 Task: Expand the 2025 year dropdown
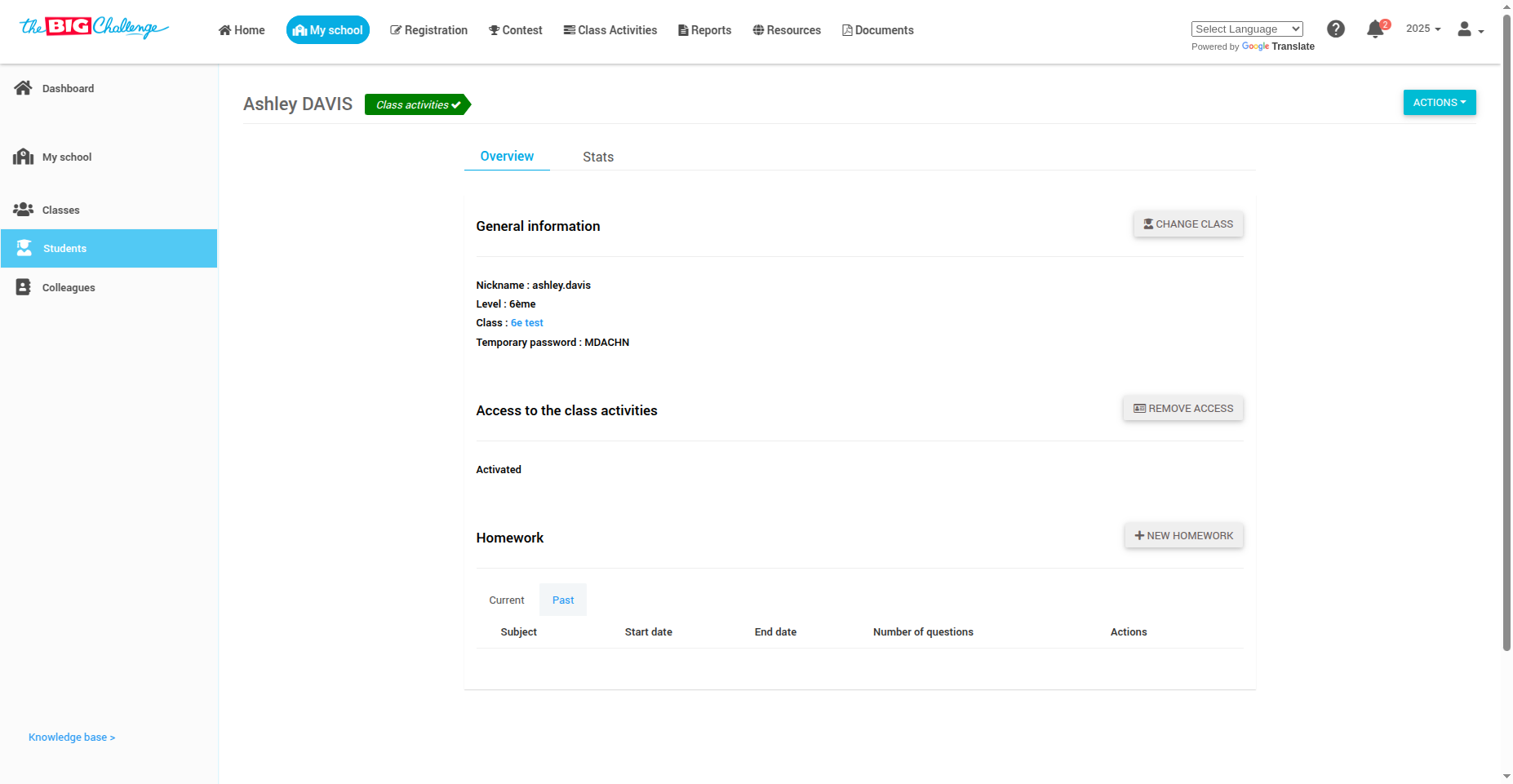click(1423, 29)
